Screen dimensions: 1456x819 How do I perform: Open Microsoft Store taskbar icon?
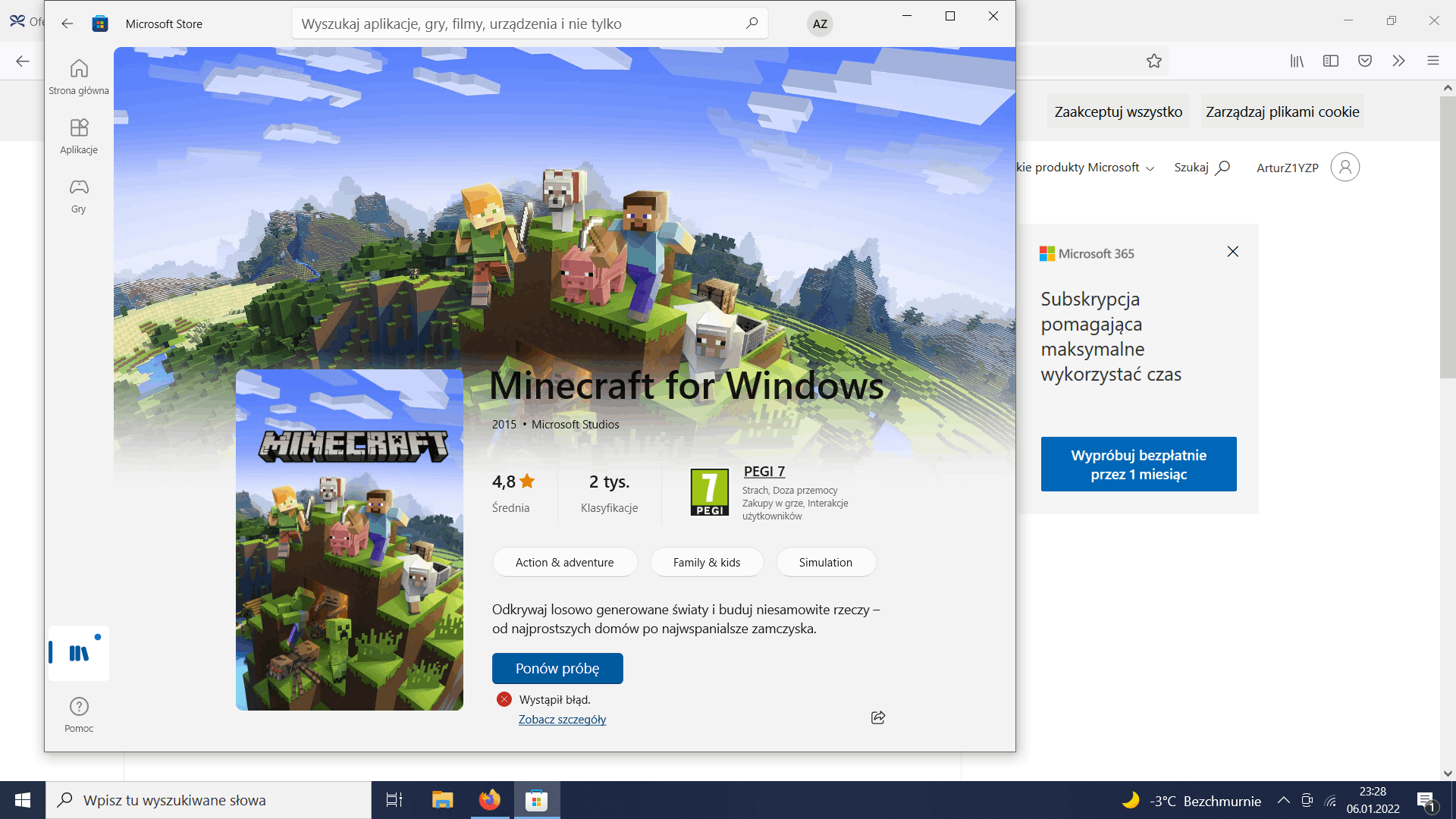[x=537, y=800]
